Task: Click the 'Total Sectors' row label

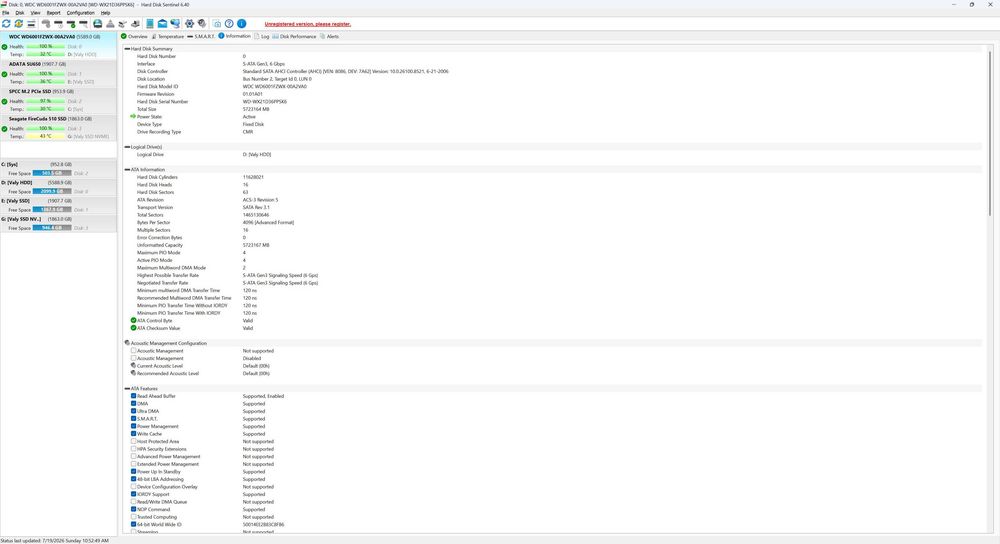Action: (x=150, y=215)
